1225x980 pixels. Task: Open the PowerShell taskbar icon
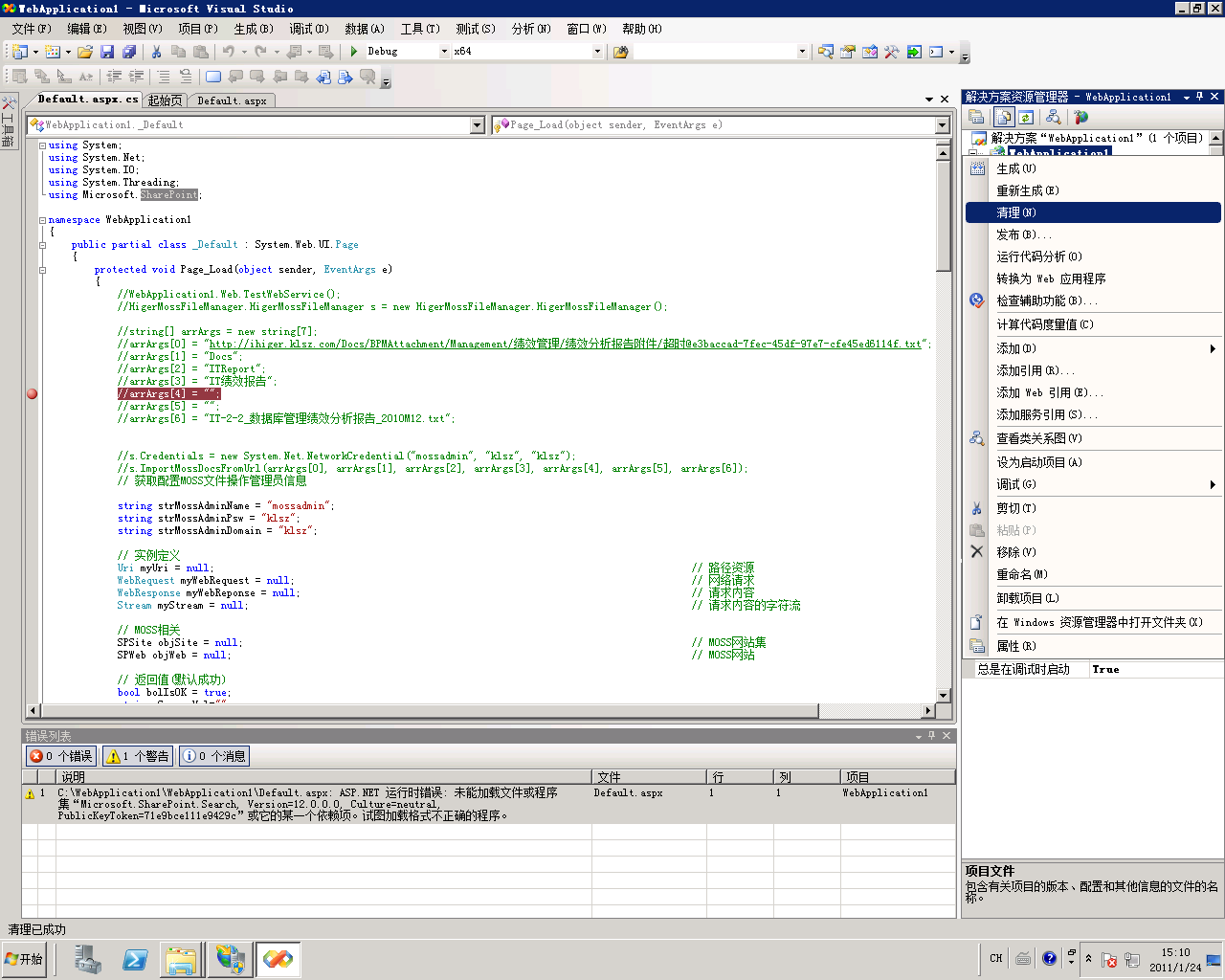(135, 959)
